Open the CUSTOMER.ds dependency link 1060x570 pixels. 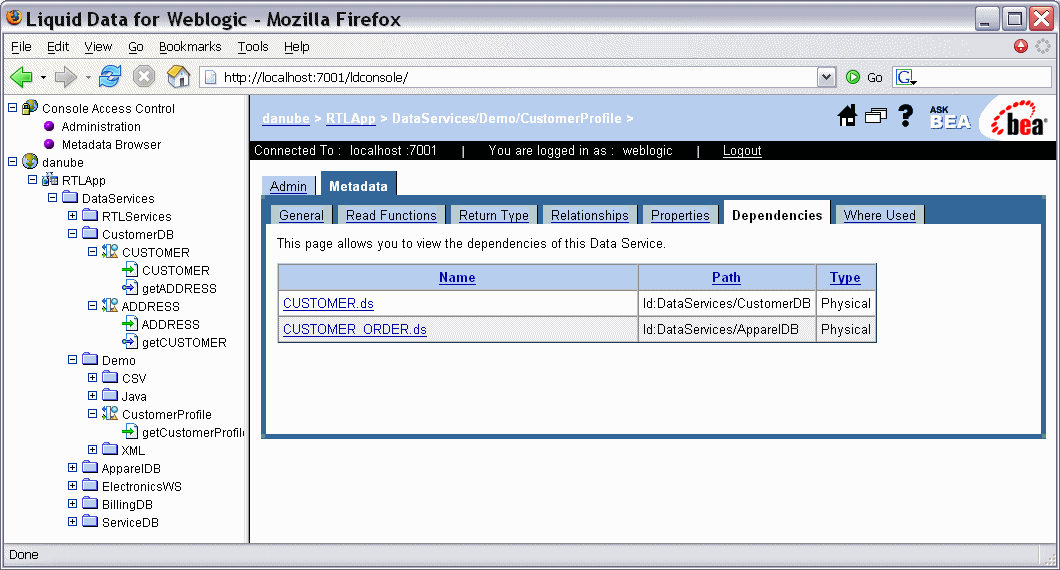tap(329, 304)
